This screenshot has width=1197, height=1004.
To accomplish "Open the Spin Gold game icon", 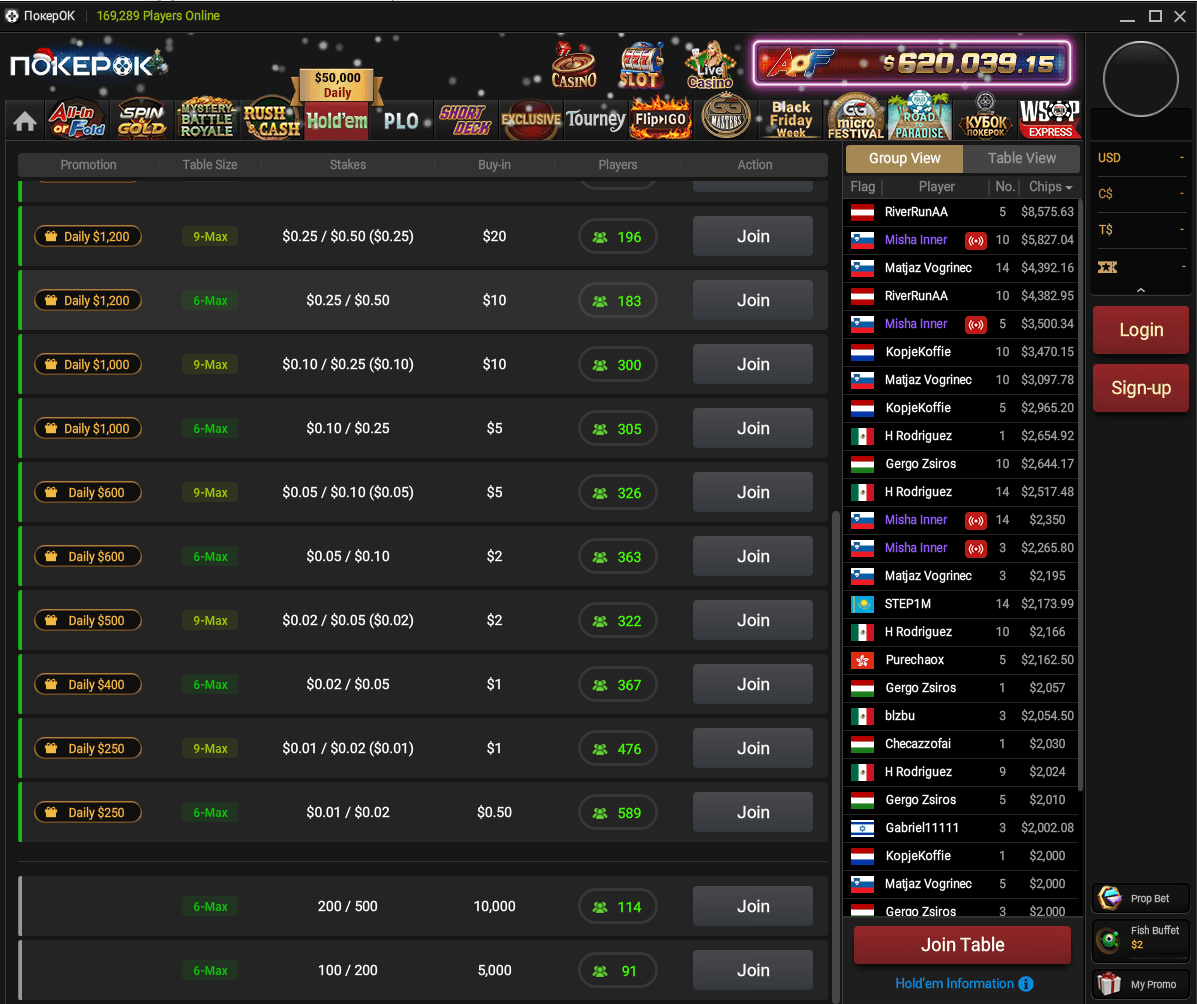I will [x=142, y=120].
